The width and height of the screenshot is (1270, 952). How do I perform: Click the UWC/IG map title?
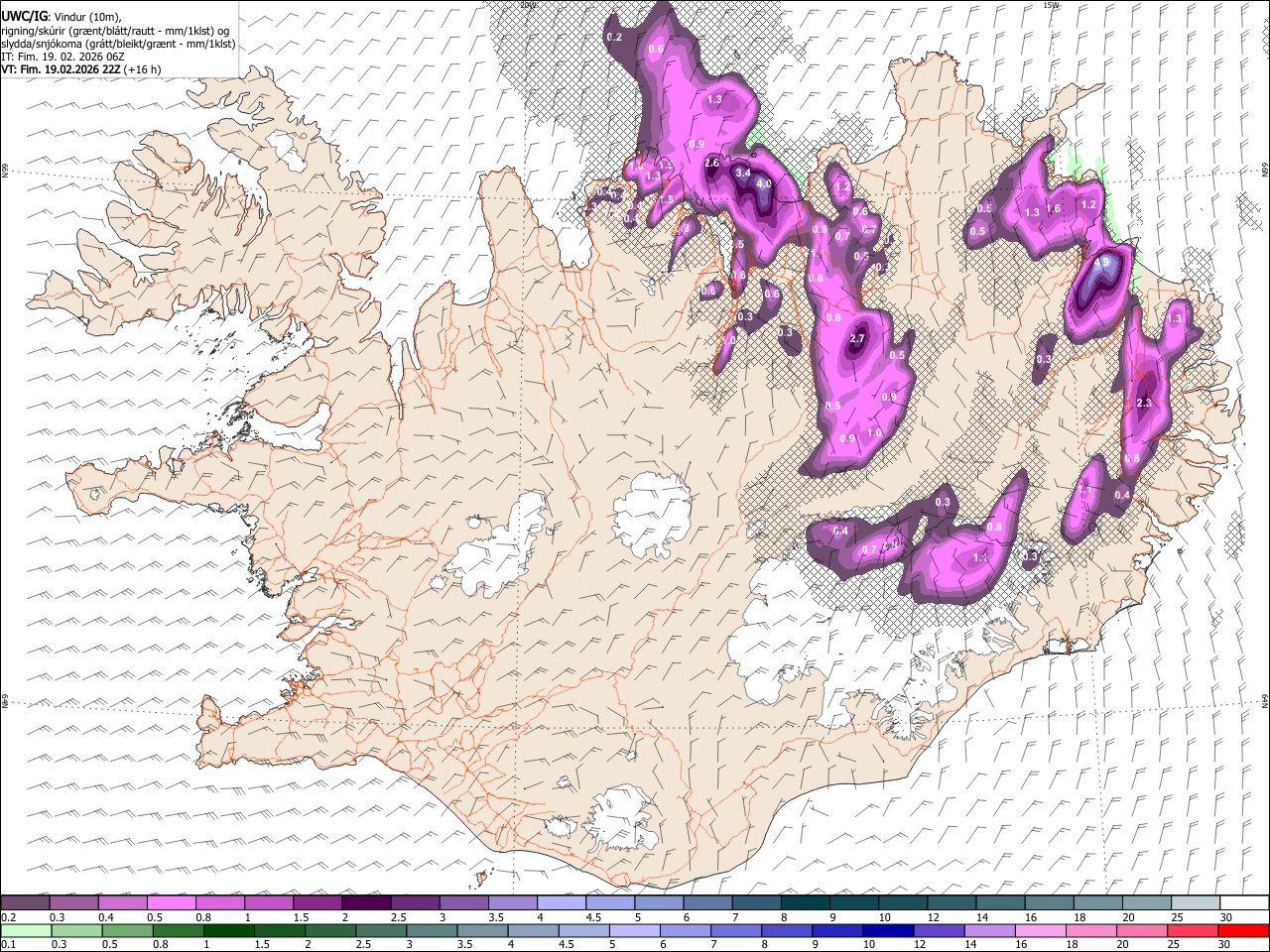click(x=24, y=16)
